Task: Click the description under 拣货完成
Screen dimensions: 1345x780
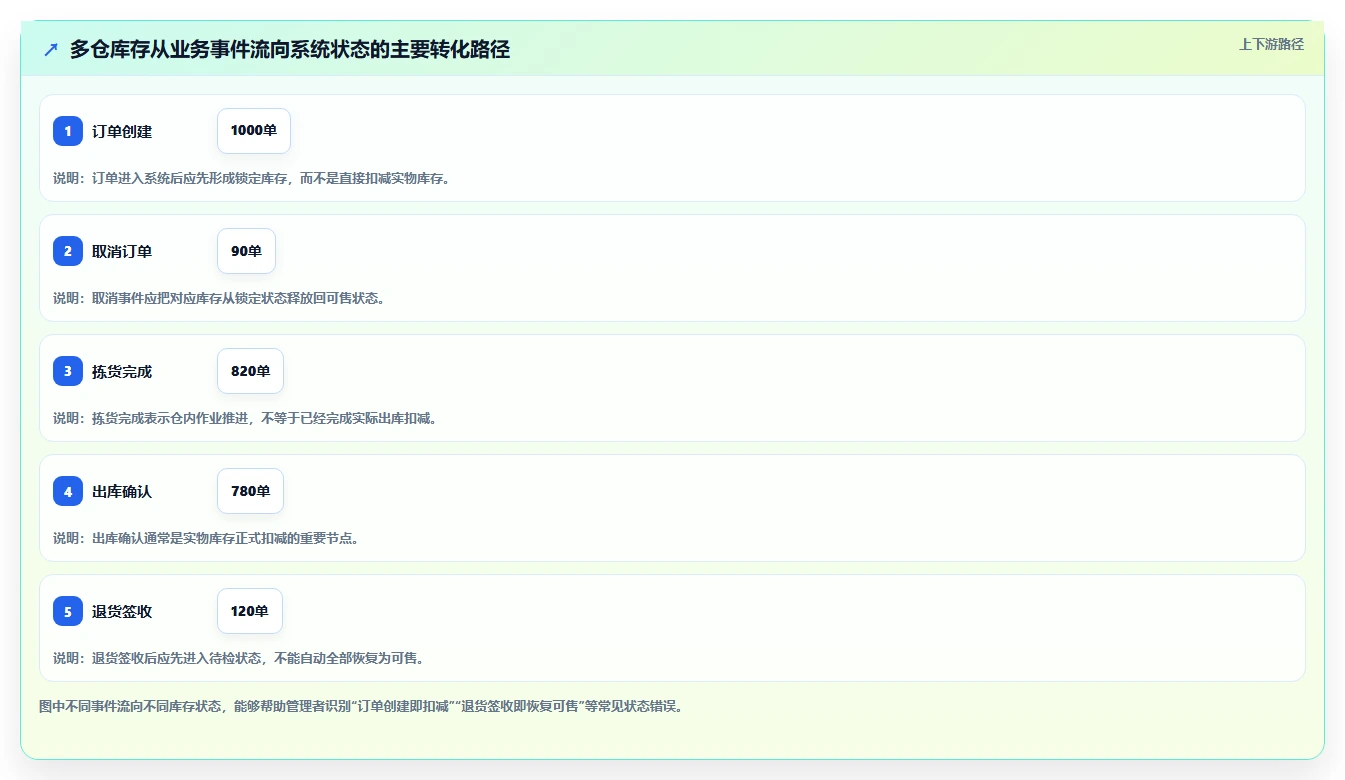Action: pyautogui.click(x=245, y=418)
